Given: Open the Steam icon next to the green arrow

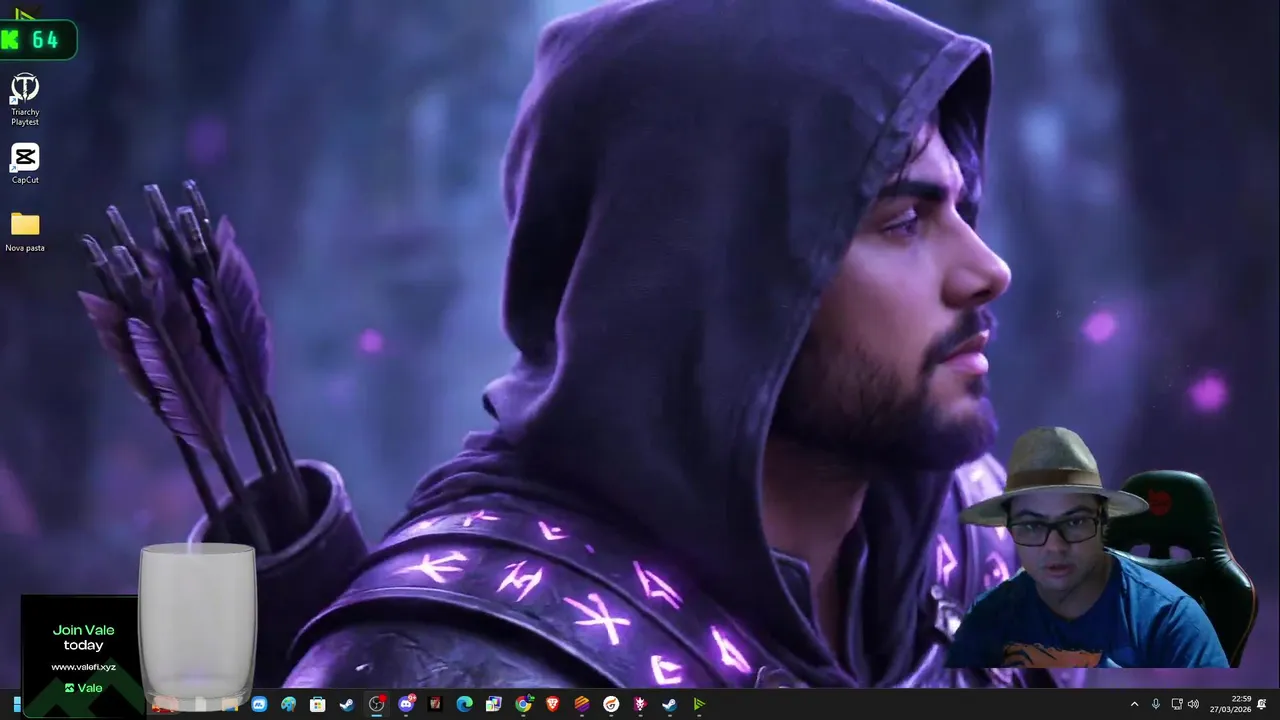Looking at the screenshot, I should pyautogui.click(x=669, y=704).
